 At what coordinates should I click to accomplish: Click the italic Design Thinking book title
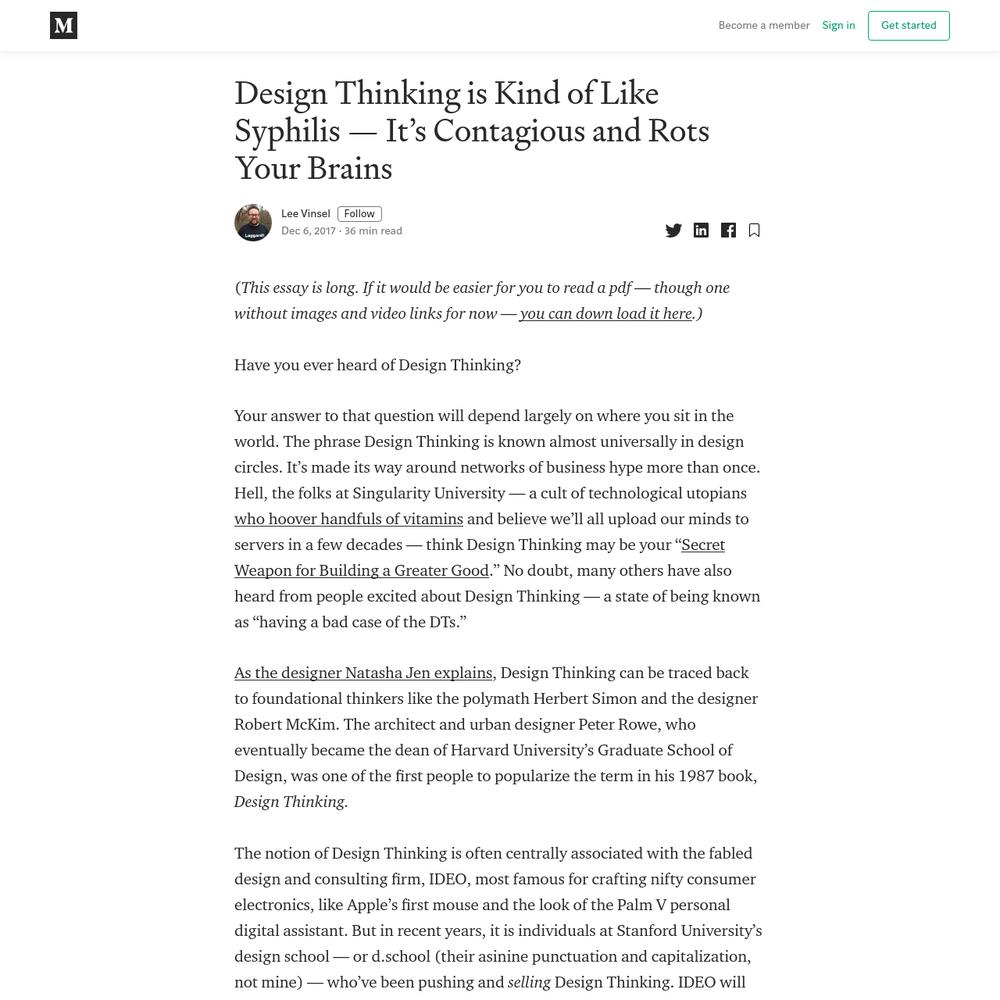click(290, 802)
